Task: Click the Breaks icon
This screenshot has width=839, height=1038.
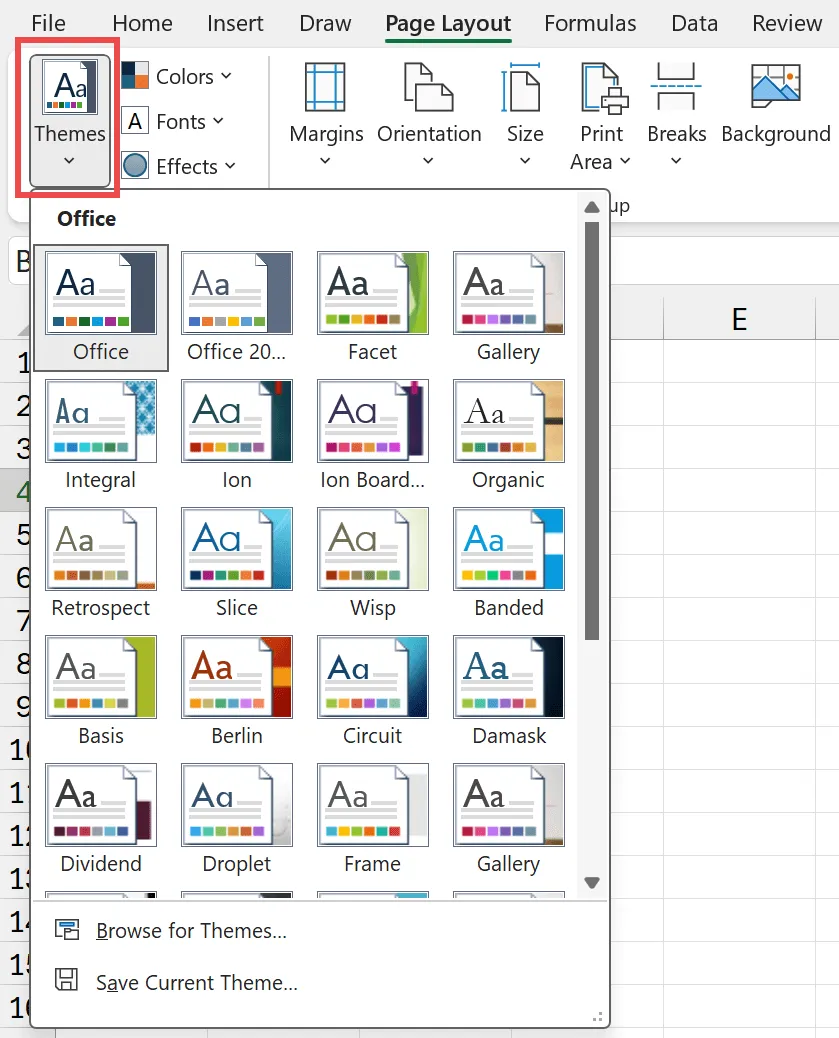Action: pos(676,87)
